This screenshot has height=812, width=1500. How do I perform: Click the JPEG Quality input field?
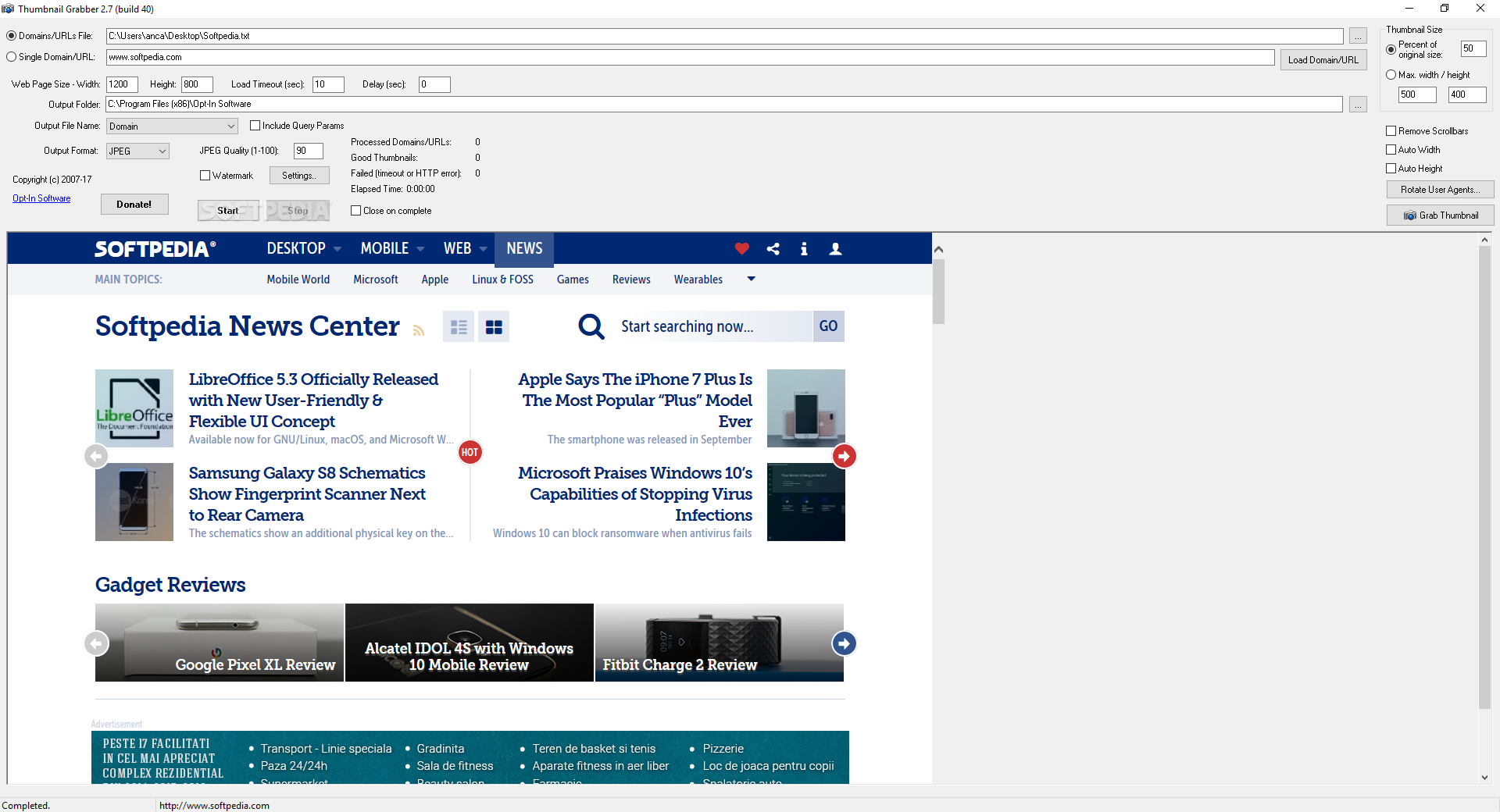(x=308, y=151)
